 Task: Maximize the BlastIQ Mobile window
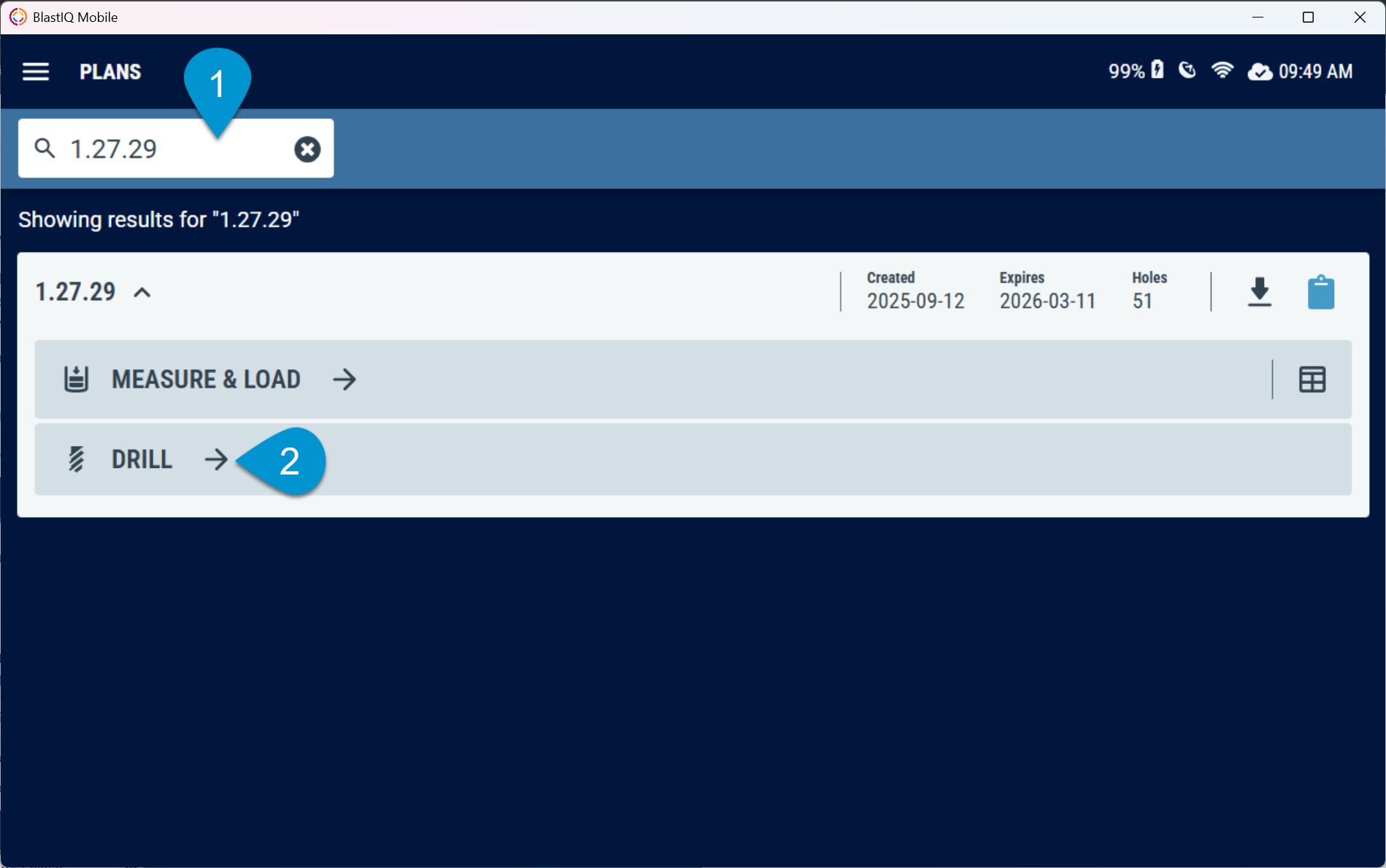tap(1308, 17)
